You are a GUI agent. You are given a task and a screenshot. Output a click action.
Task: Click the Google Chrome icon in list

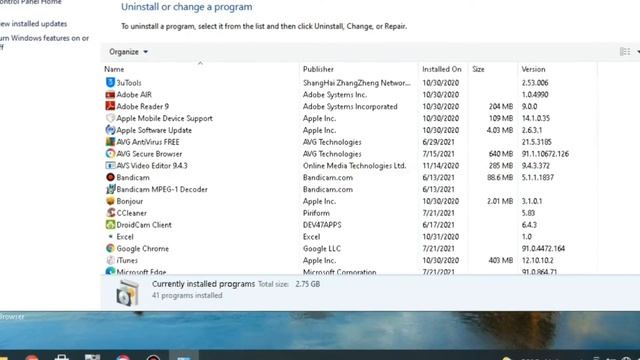click(x=110, y=248)
